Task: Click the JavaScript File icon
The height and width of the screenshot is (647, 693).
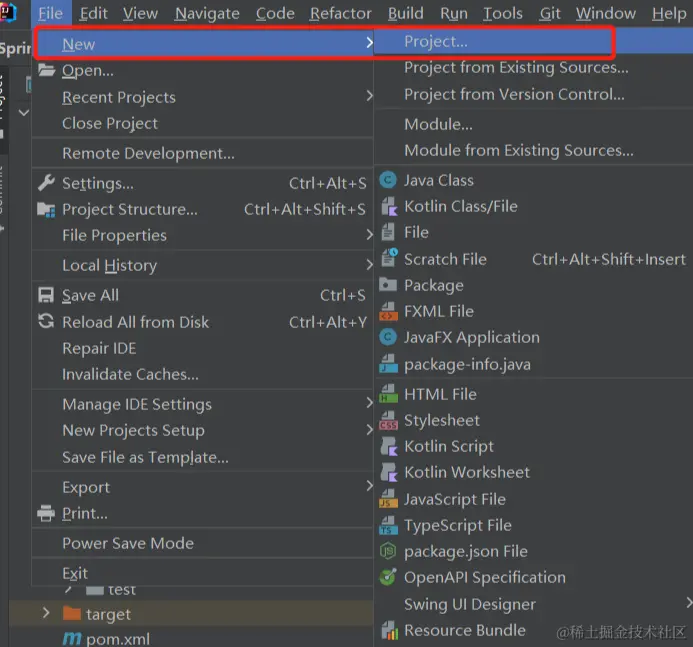Action: point(388,499)
